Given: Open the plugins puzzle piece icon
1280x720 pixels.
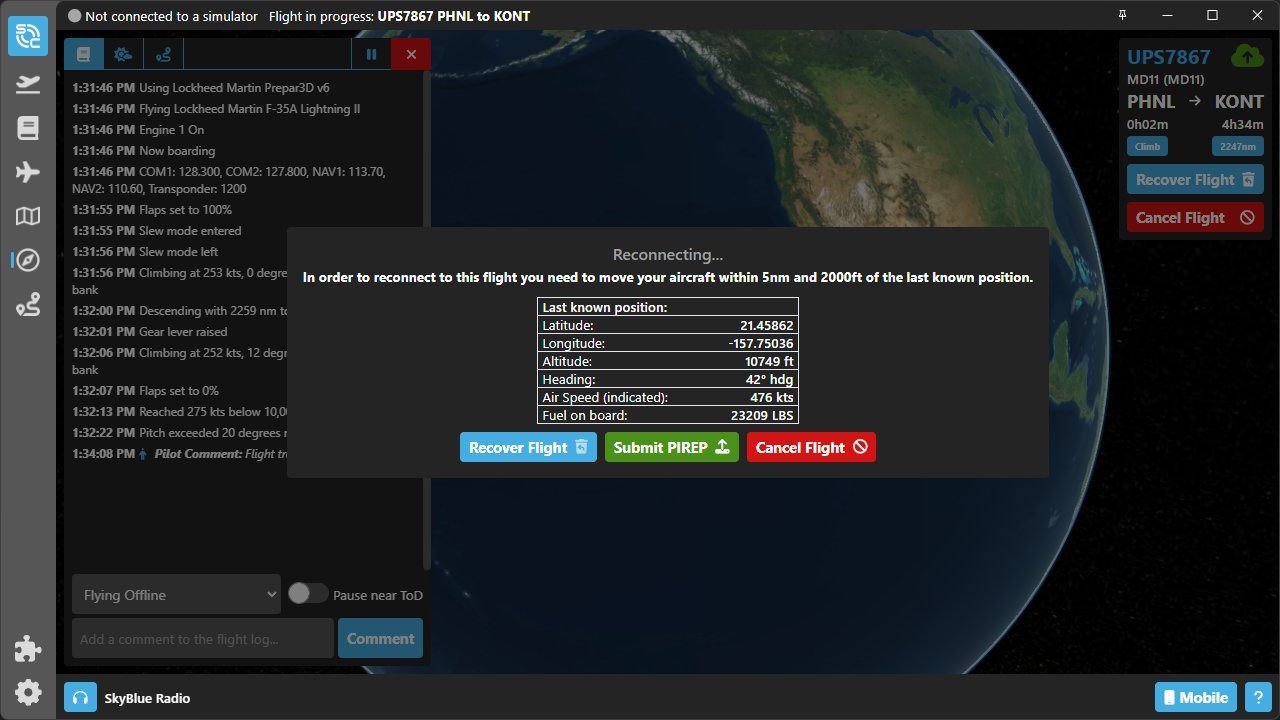Looking at the screenshot, I should (x=28, y=649).
